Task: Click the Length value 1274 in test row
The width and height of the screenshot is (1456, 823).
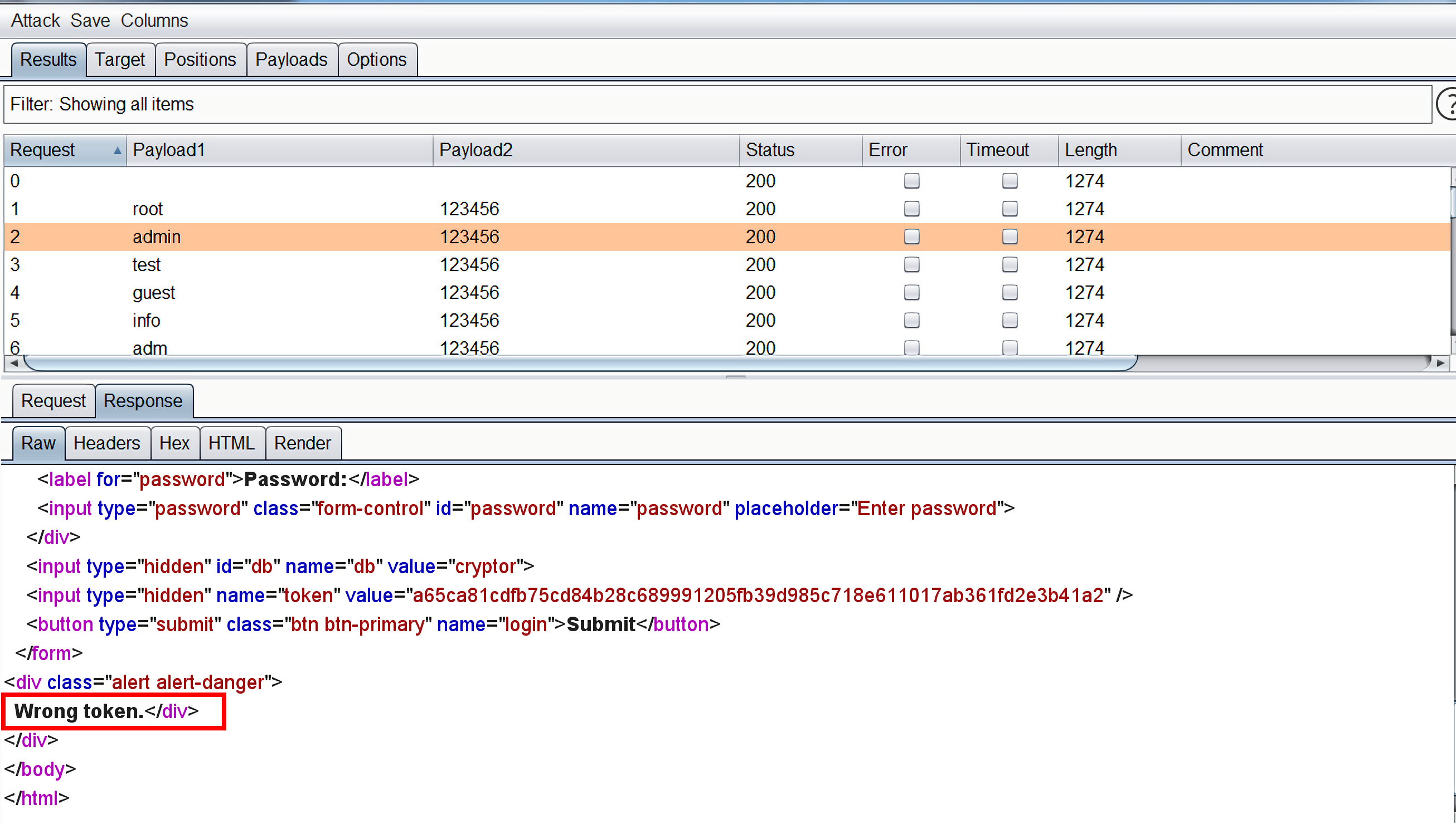Action: 1085,264
